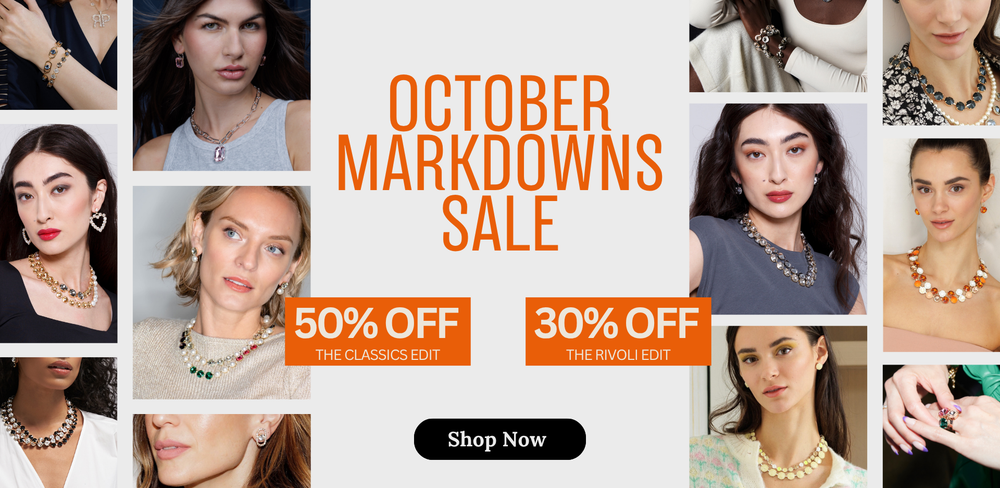Open close-up photo of ear with earring

coord(222,451)
